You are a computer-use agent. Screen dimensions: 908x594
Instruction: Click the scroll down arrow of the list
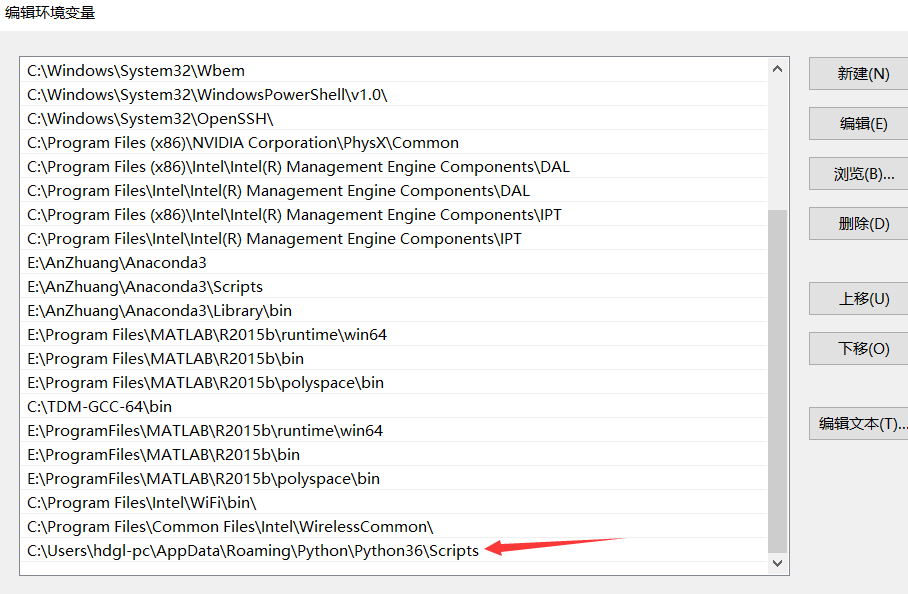pos(777,563)
